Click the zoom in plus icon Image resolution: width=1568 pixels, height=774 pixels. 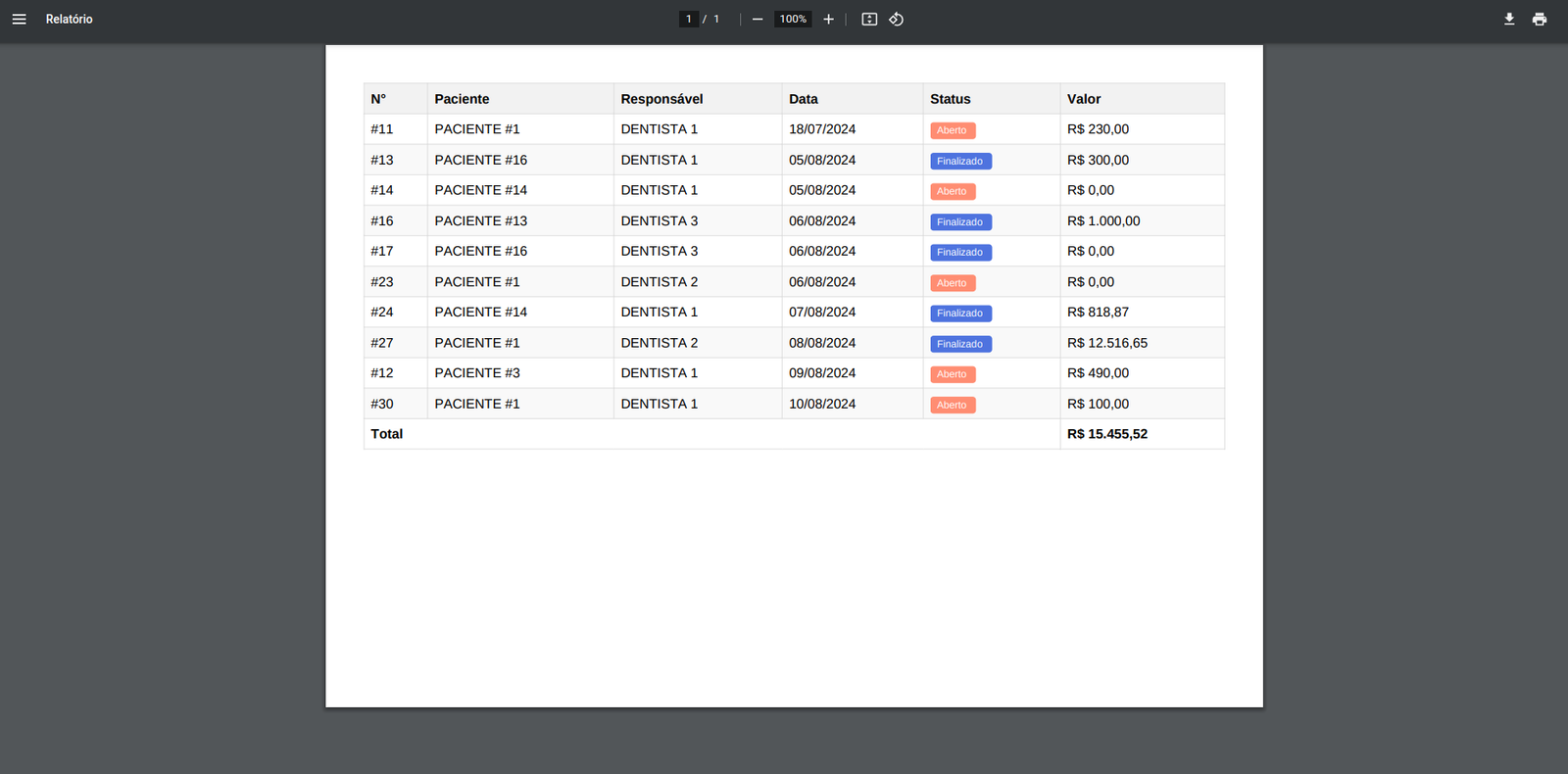[x=828, y=20]
